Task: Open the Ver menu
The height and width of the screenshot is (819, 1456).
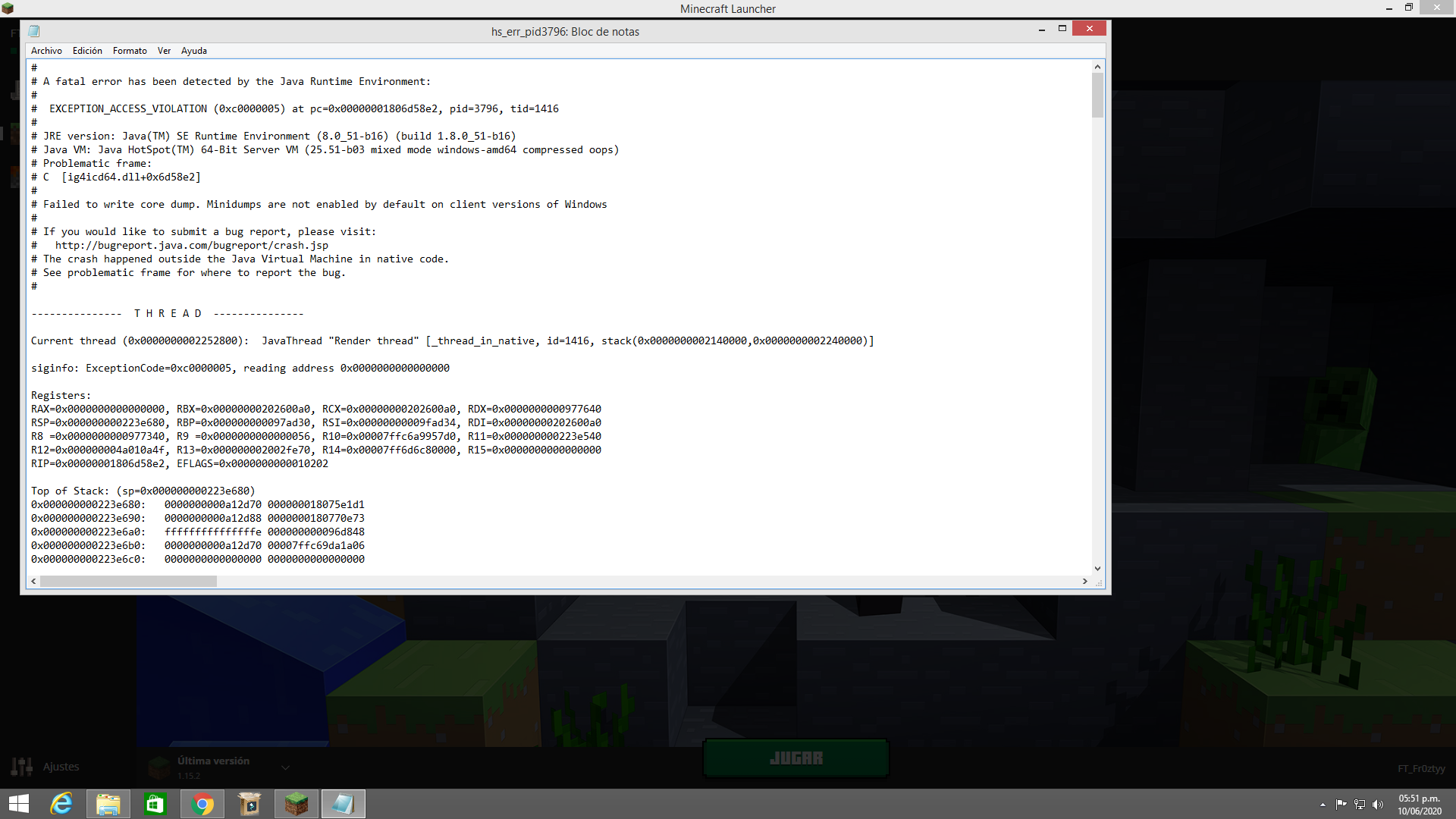Action: 164,51
